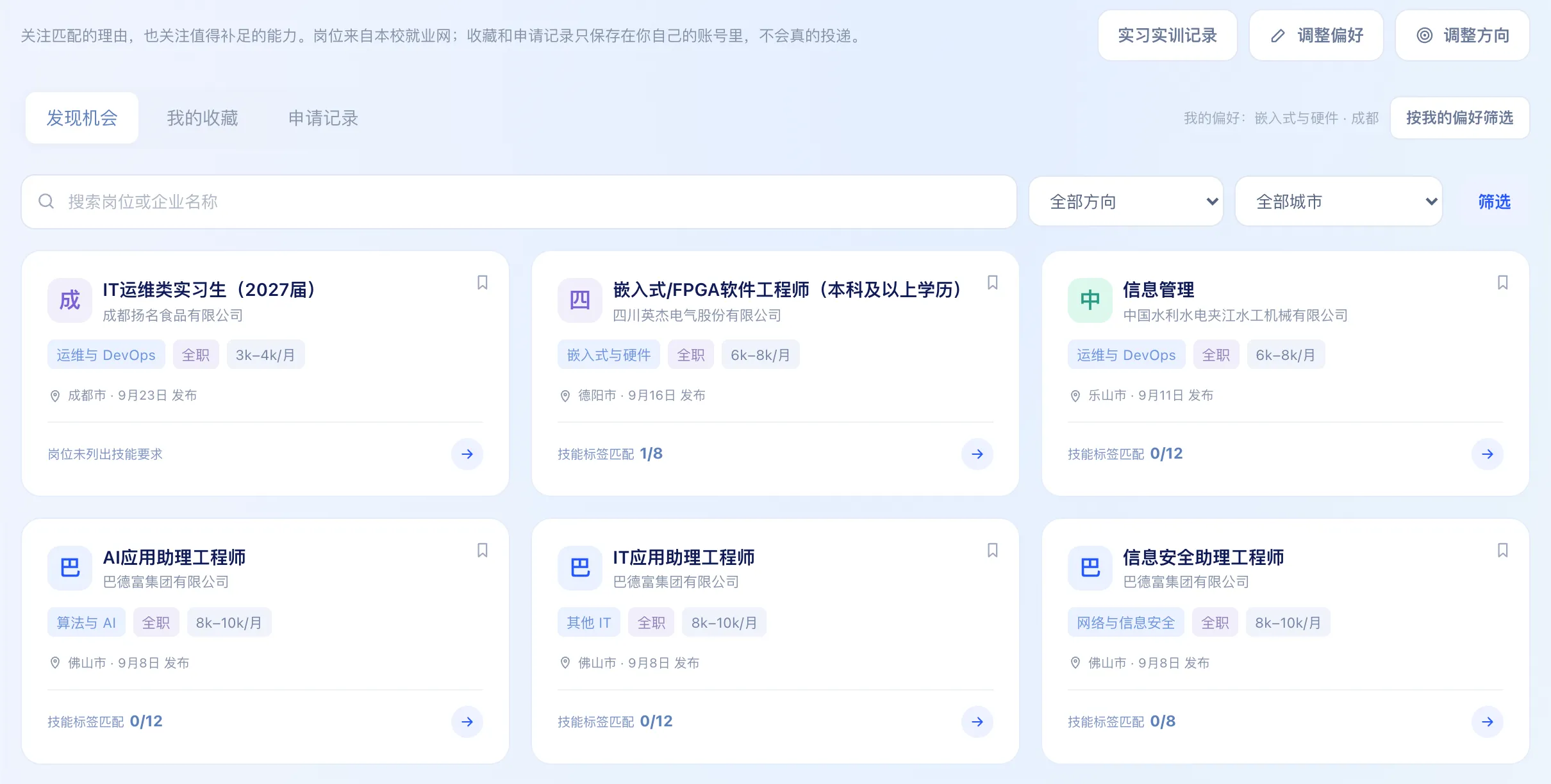Viewport: 1551px width, 784px height.
Task: Click company name 成都扬名食品有限公司
Action: pos(173,316)
